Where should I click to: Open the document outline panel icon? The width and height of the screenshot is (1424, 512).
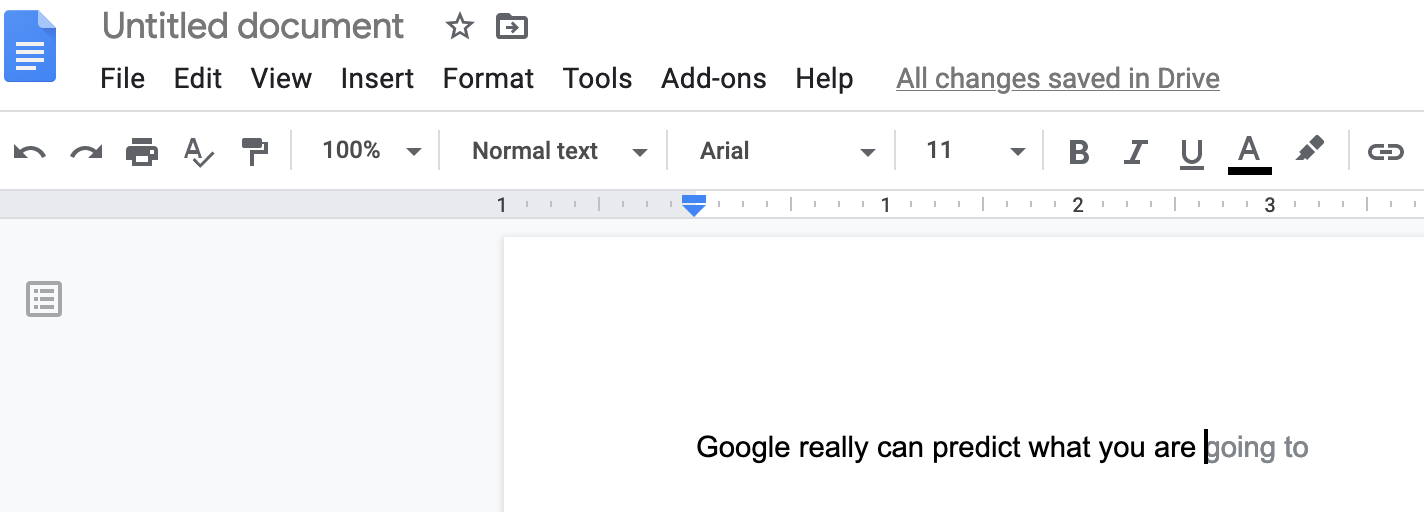click(44, 299)
